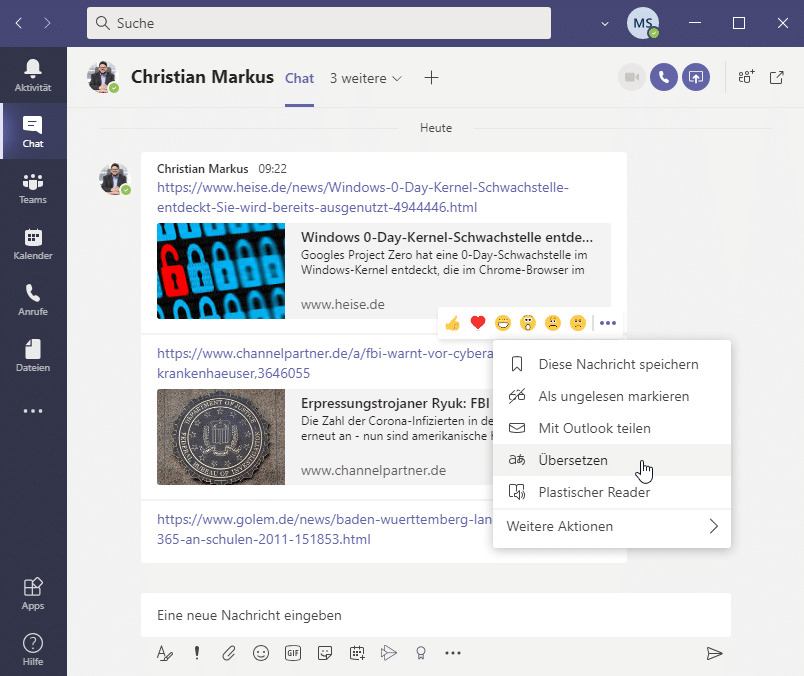React with a thumbs up
This screenshot has width=804, height=676.
(x=452, y=323)
